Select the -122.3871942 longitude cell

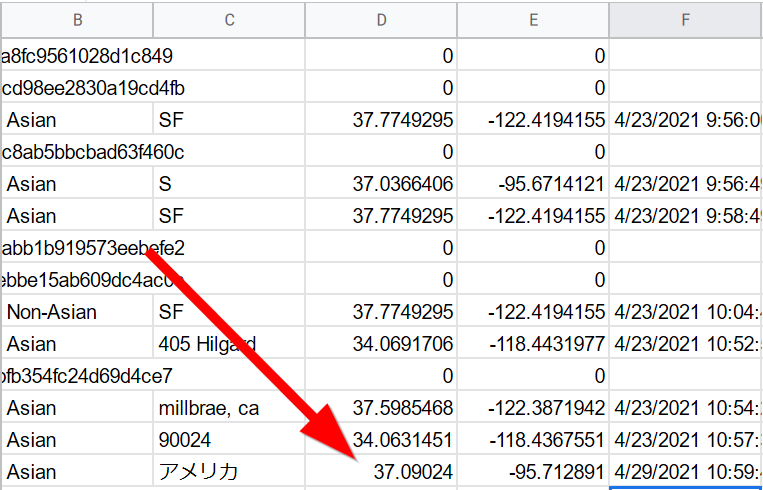[x=546, y=408]
